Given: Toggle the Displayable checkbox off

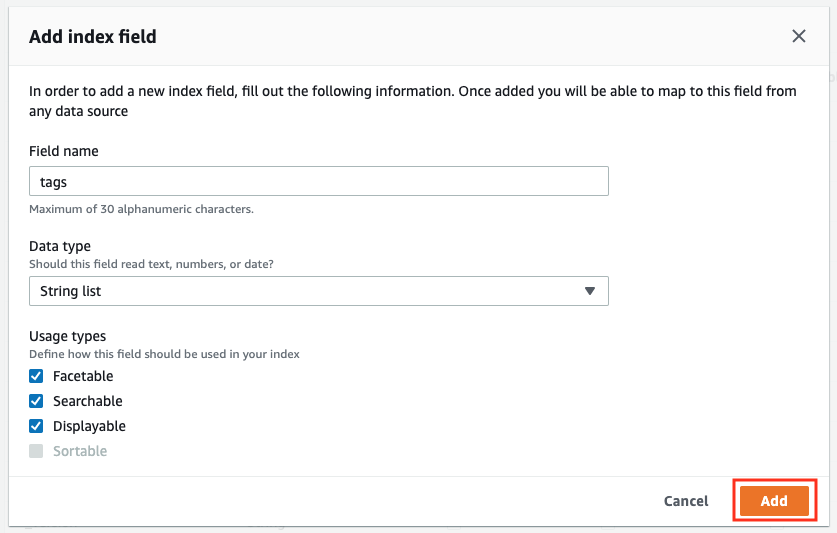Looking at the screenshot, I should point(36,426).
